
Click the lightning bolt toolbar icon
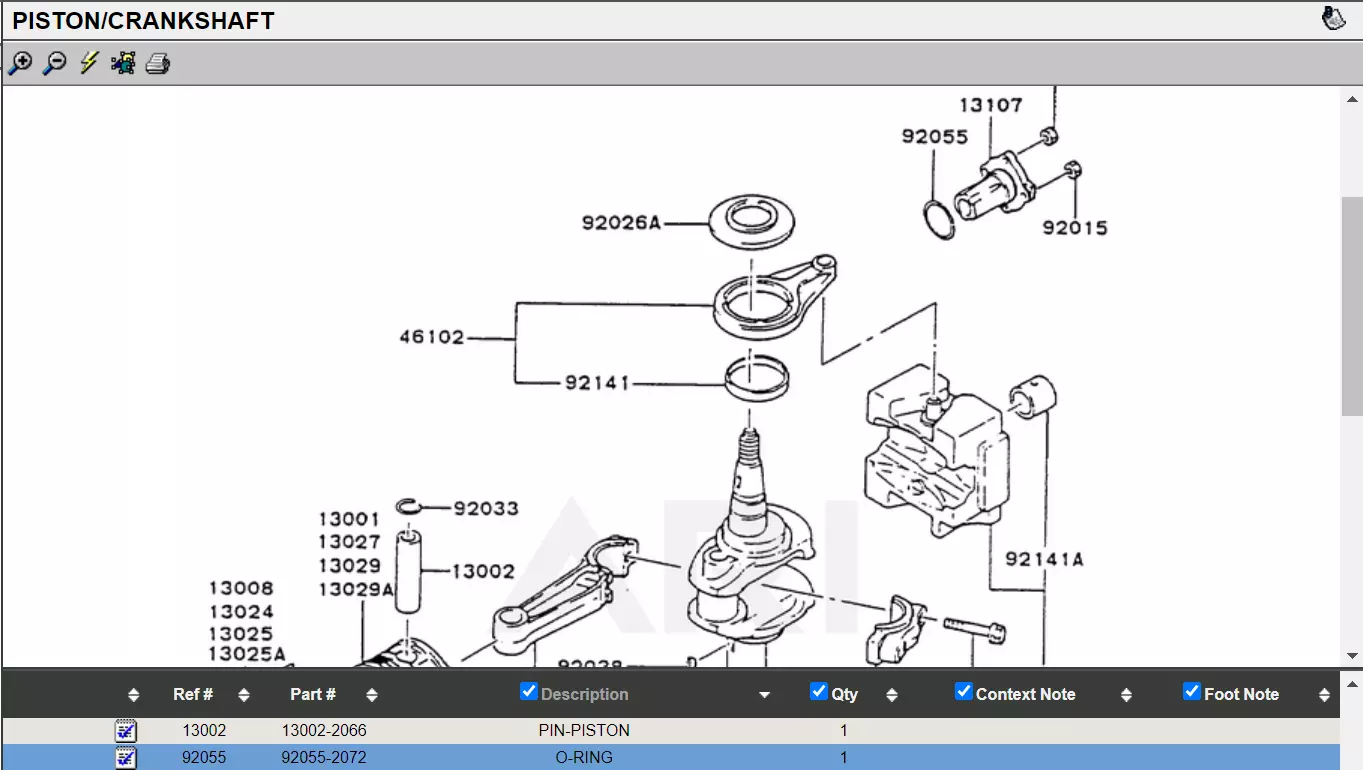click(89, 64)
